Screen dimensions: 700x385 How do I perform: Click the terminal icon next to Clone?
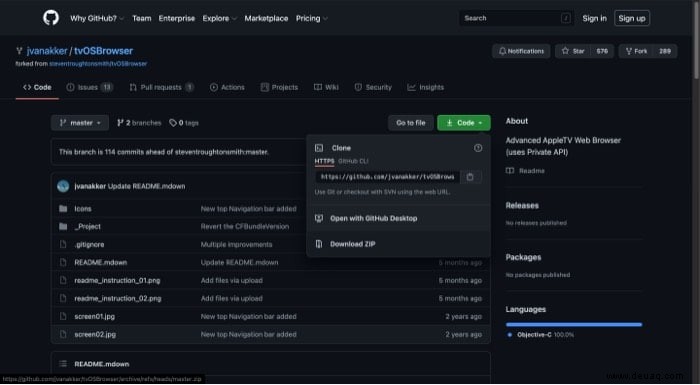coord(319,148)
